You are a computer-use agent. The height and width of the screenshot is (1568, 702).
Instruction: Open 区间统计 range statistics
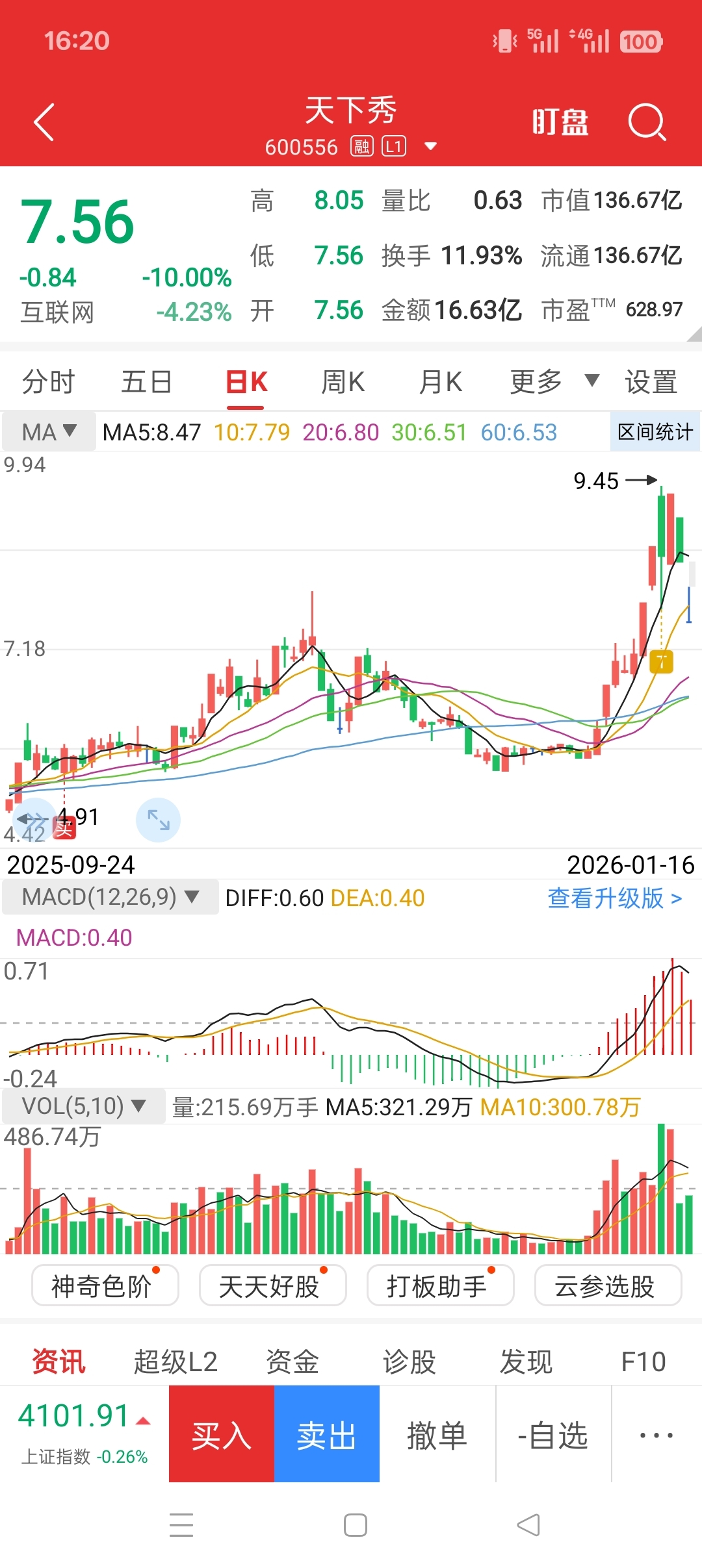coord(655,432)
